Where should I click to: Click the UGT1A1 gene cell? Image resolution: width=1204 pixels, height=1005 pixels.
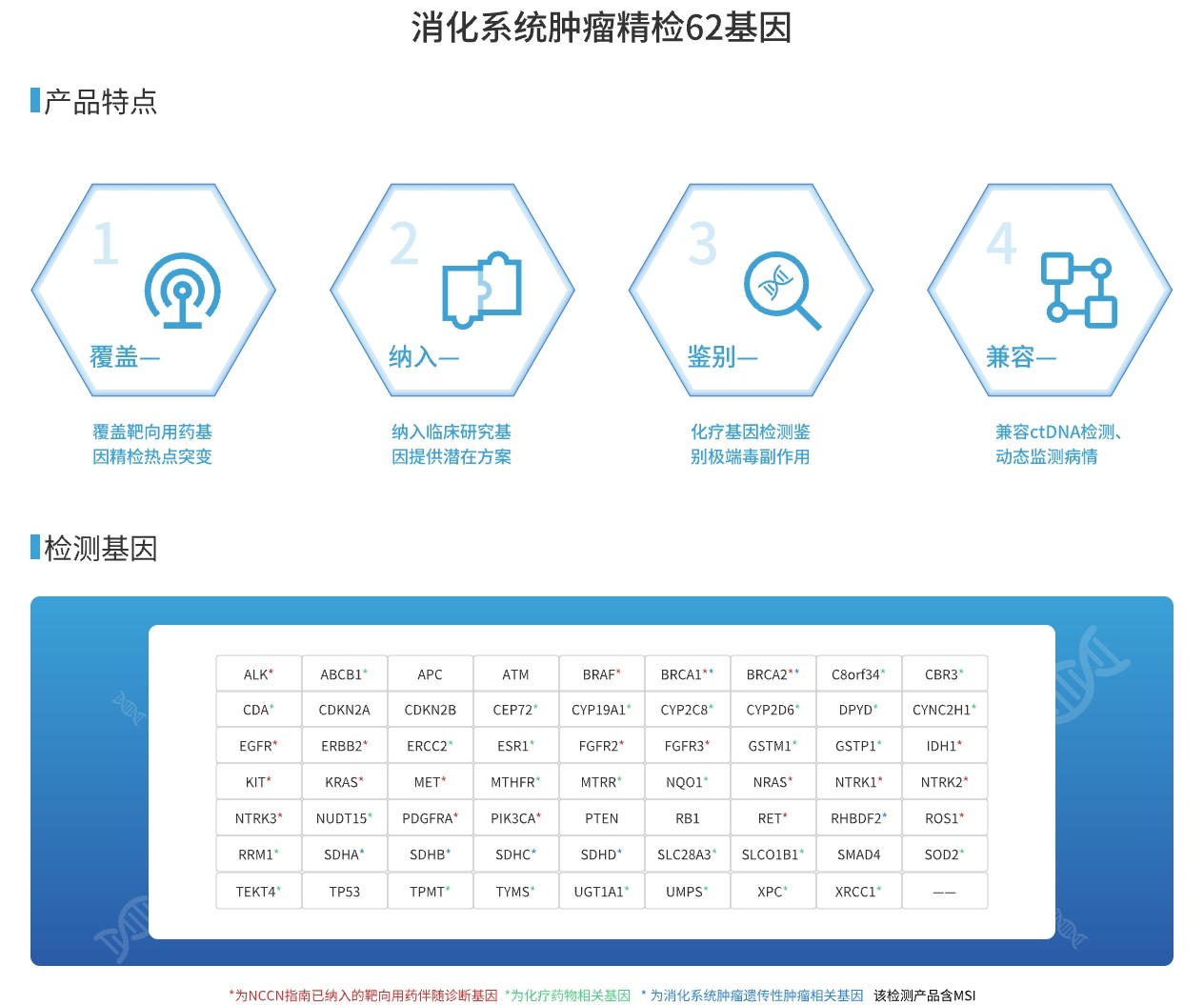(601, 892)
